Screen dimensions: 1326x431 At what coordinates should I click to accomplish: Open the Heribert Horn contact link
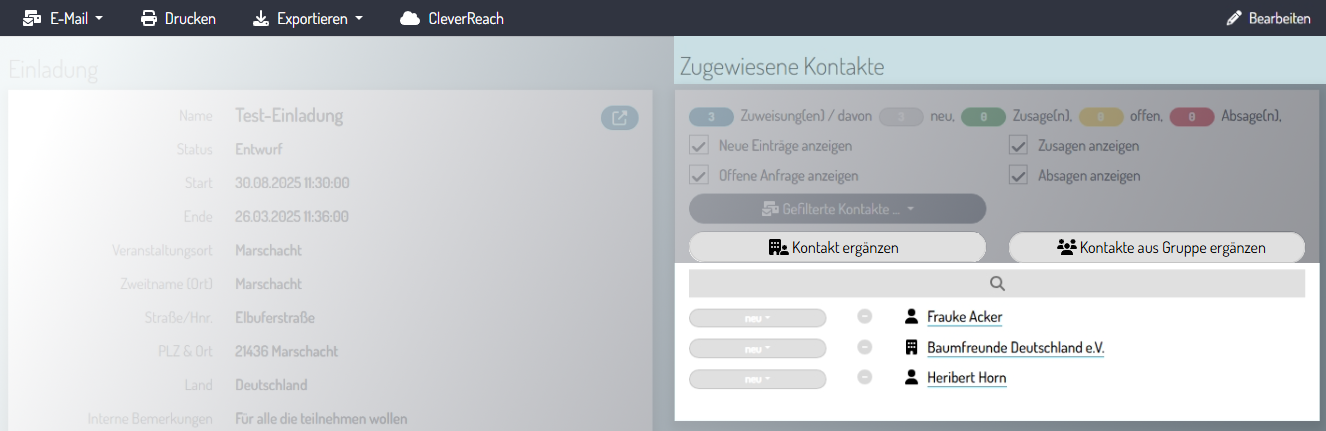966,378
